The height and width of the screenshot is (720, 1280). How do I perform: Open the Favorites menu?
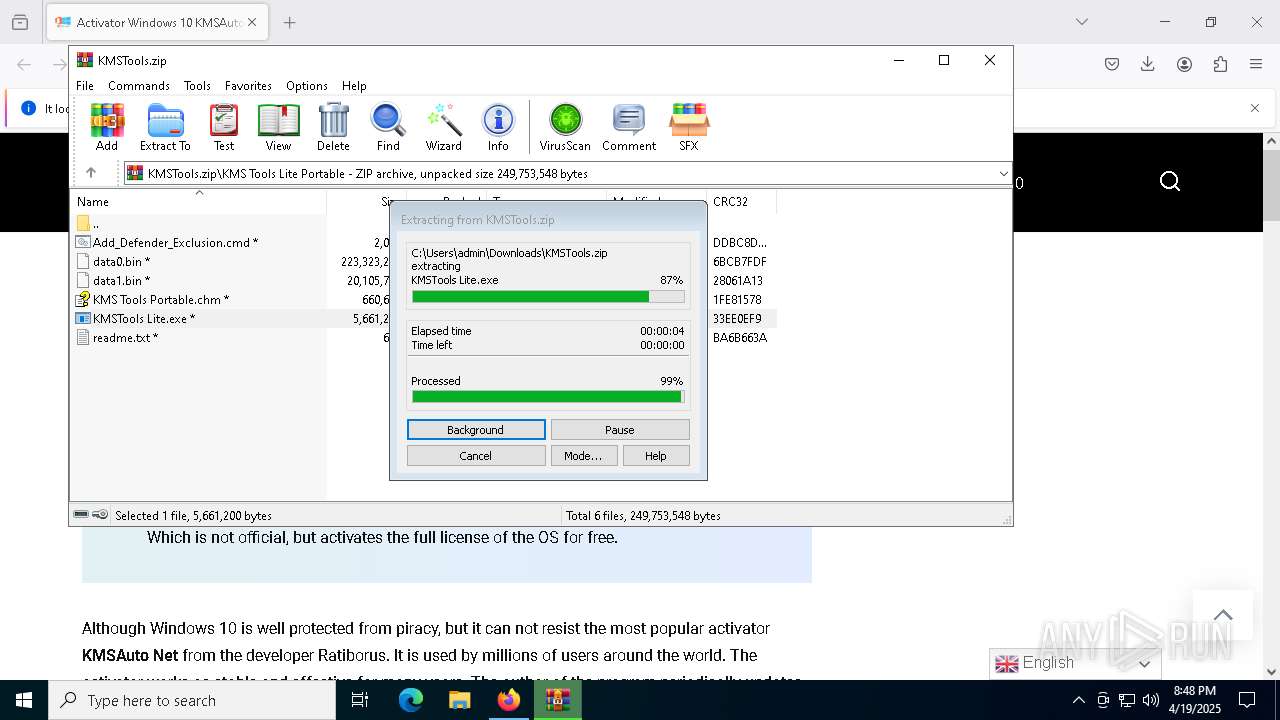pos(248,86)
